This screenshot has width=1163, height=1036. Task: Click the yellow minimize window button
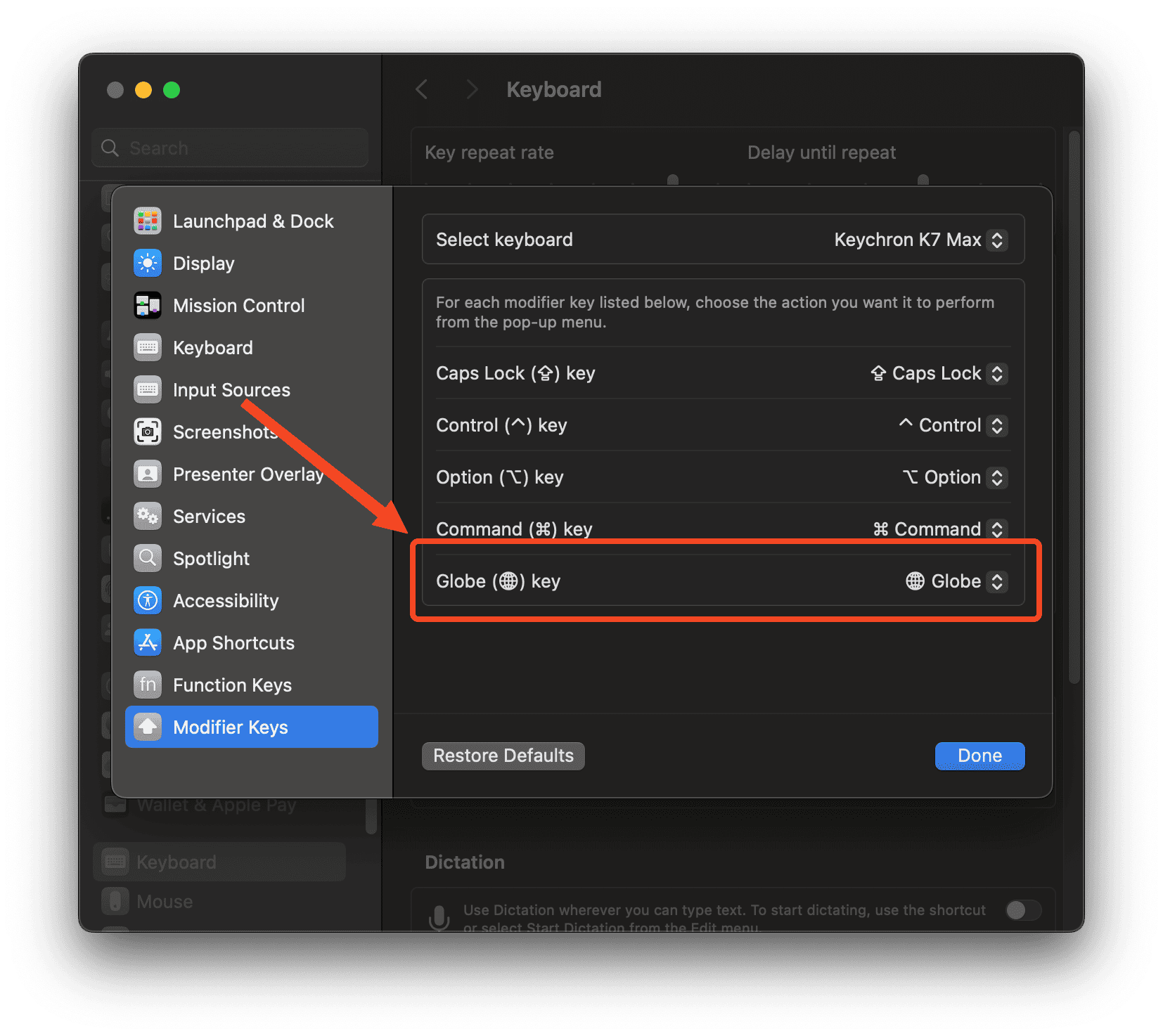(143, 90)
